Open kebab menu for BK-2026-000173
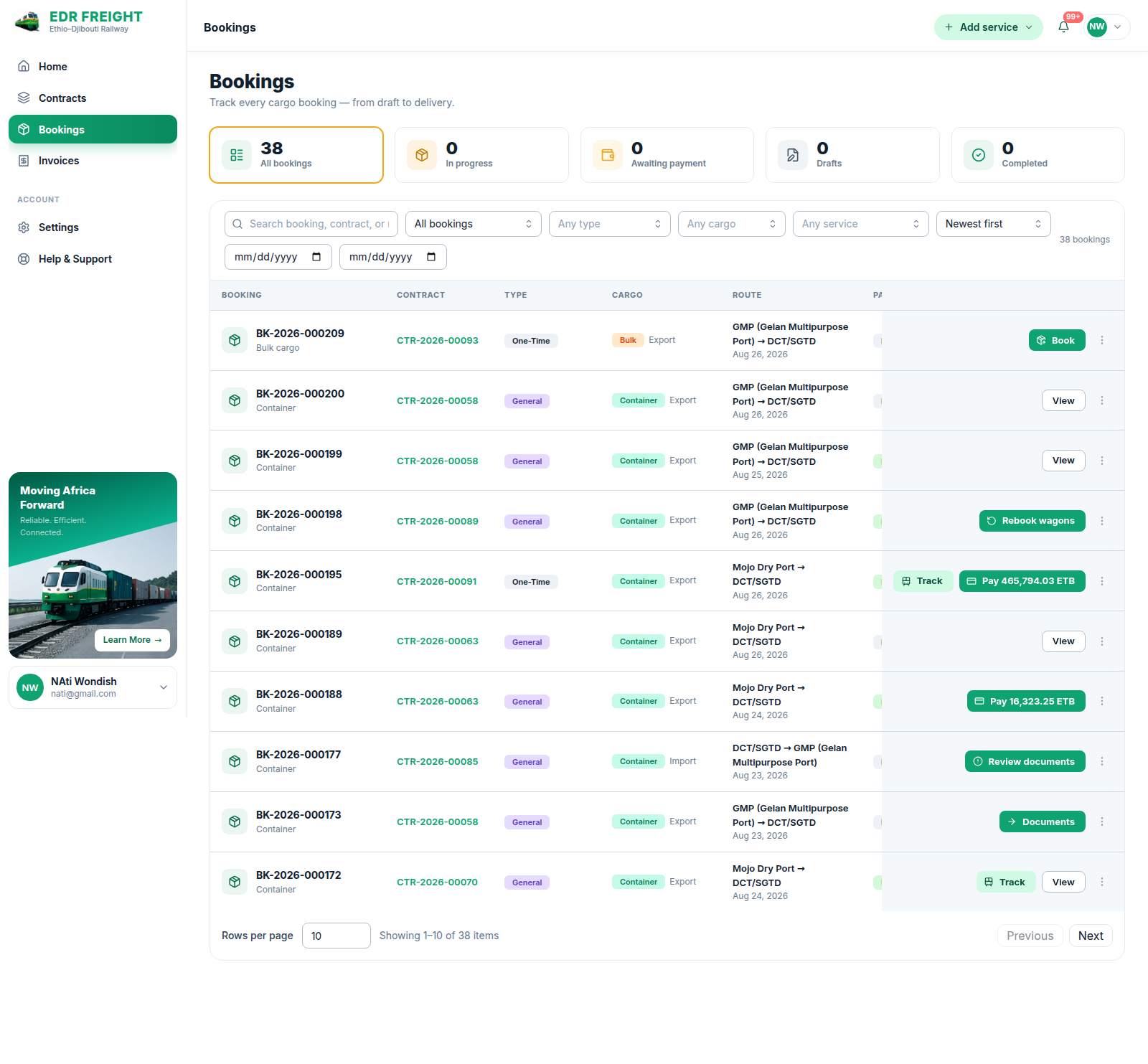1148x1064 pixels. pyautogui.click(x=1102, y=822)
